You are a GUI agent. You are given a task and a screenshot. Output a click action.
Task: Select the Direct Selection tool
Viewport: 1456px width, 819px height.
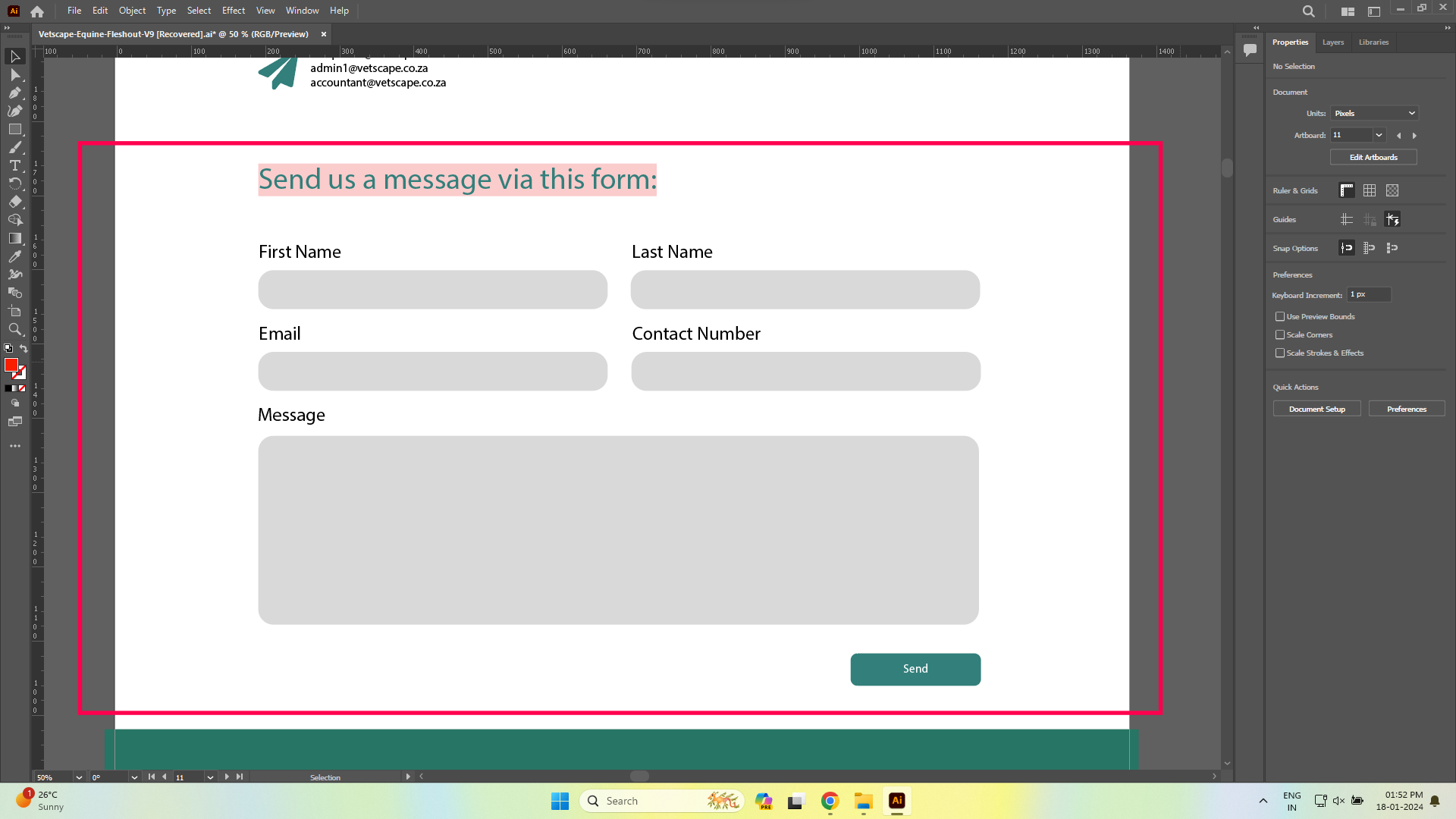pyautogui.click(x=14, y=75)
